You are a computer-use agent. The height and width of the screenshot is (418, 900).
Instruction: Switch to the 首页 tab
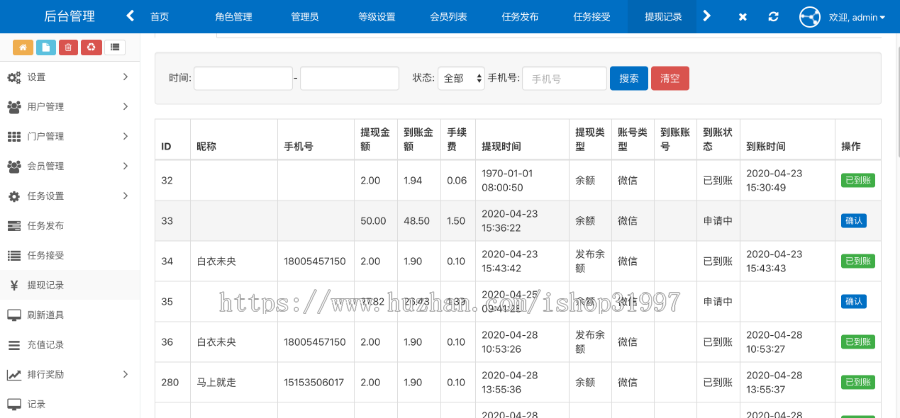coord(160,17)
